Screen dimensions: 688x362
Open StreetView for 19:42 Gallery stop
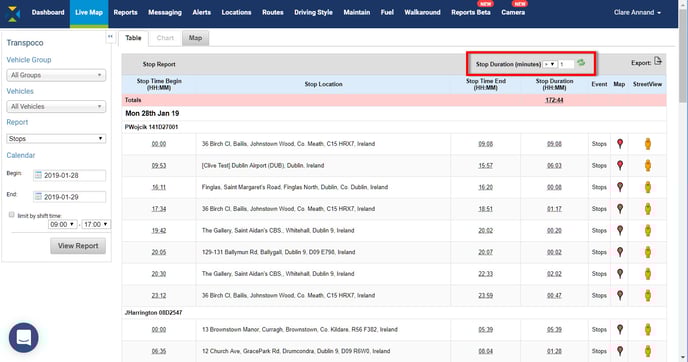(x=648, y=230)
